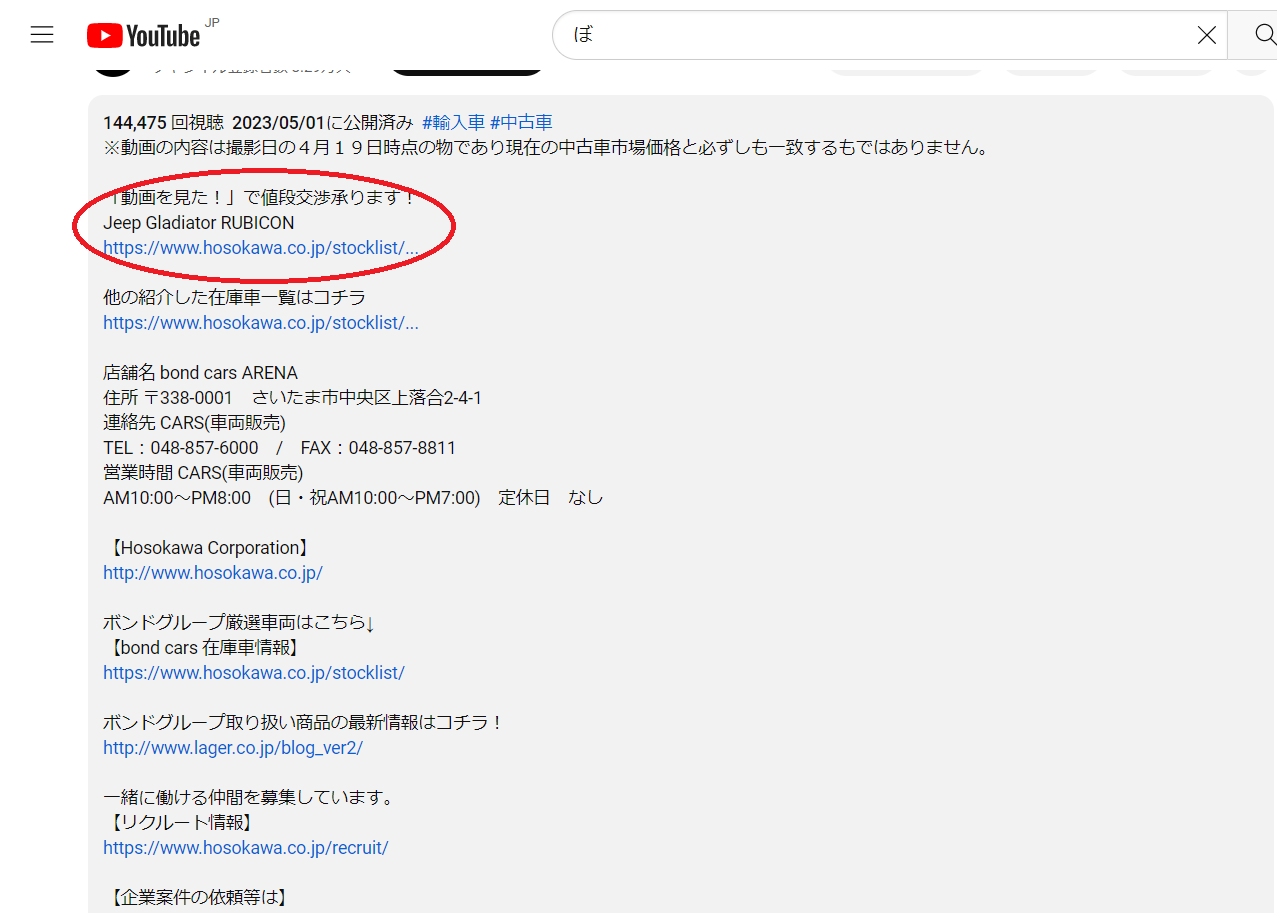The image size is (1277, 913).
Task: Open the link under 他の紹介した在庫車一覧はコチラ
Action: [x=260, y=323]
